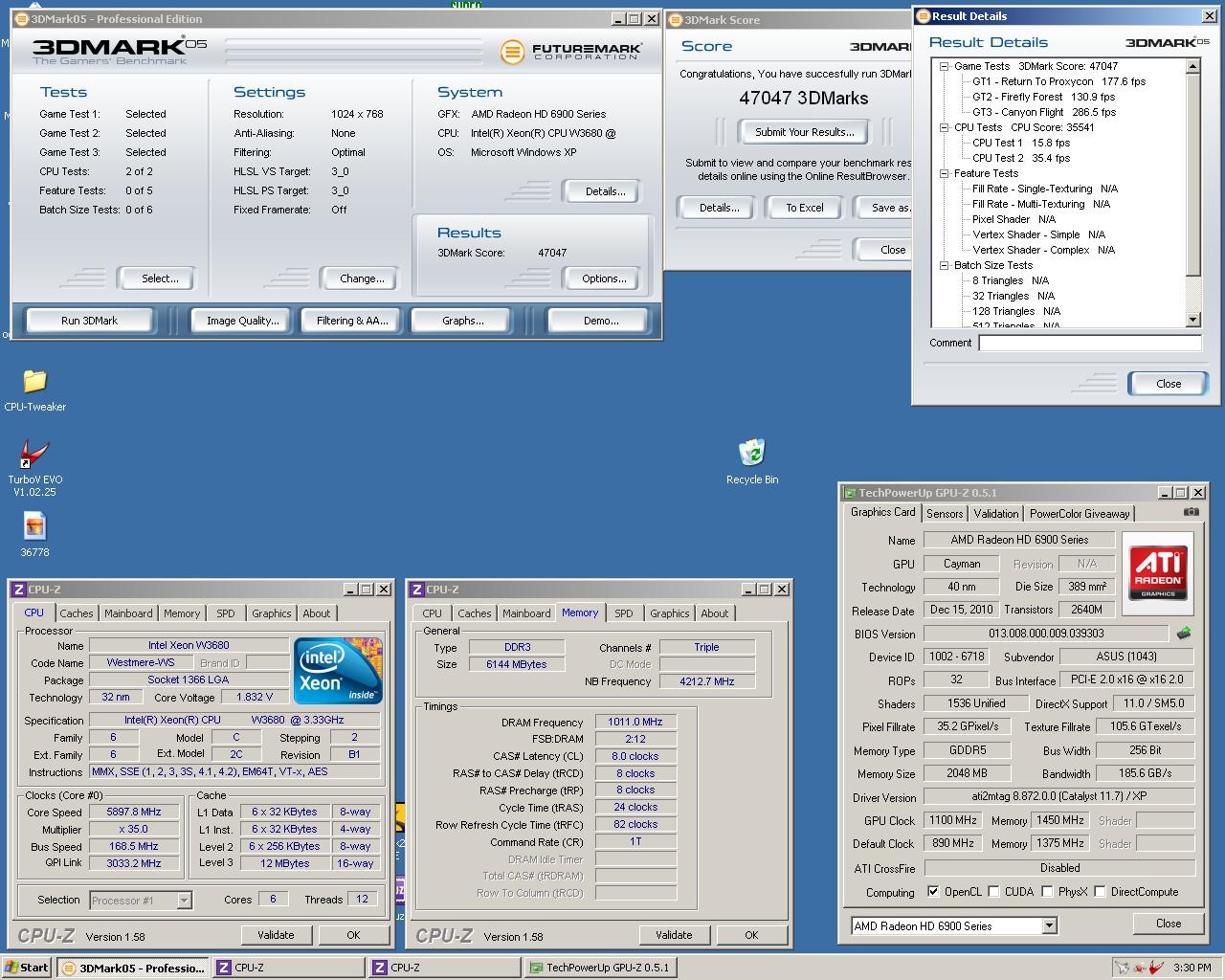Screen dimensions: 1225x980
Task: Switch to 3DMark05 taskbar item
Action: point(133,968)
